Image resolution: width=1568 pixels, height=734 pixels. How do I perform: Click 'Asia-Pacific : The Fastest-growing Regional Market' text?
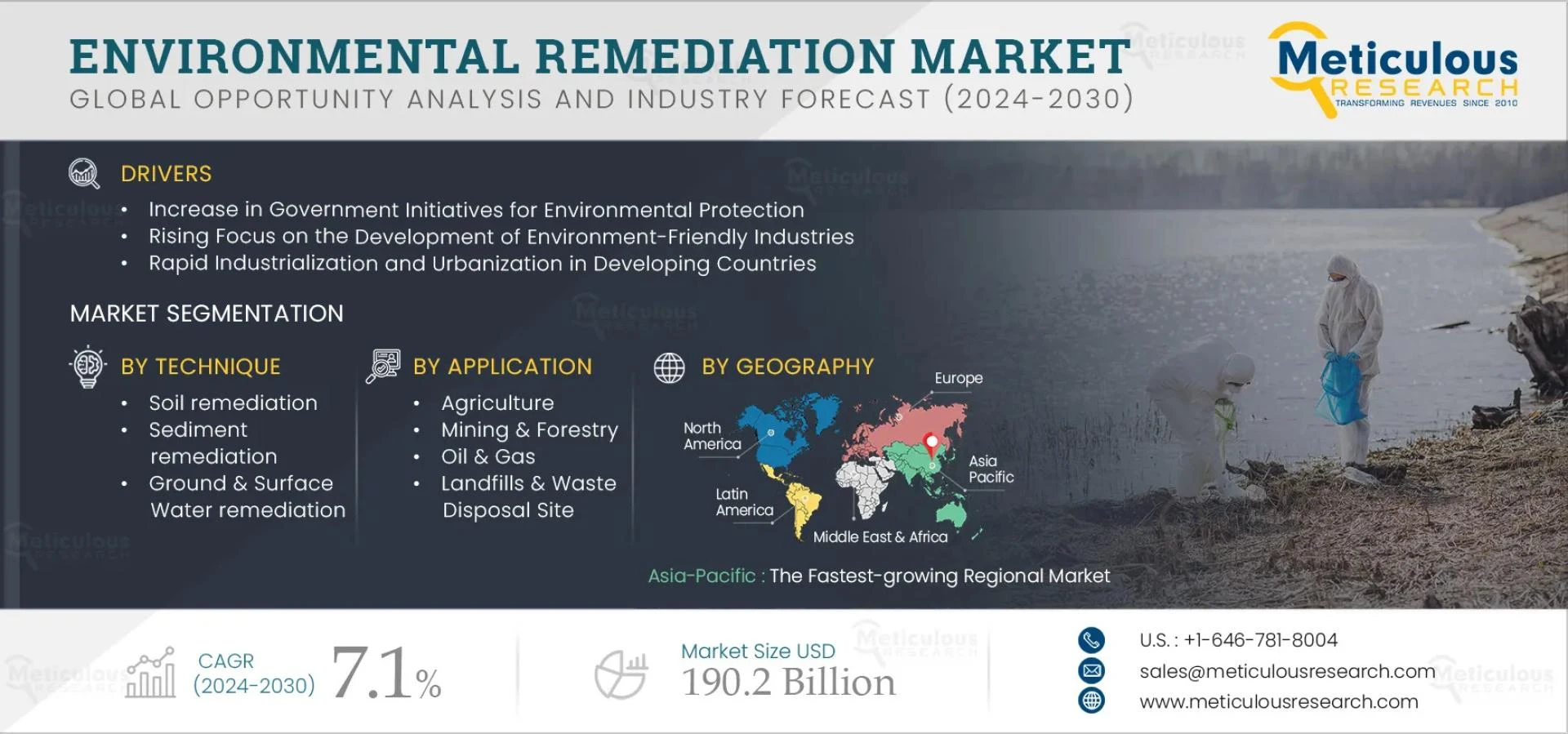pyautogui.click(x=879, y=576)
